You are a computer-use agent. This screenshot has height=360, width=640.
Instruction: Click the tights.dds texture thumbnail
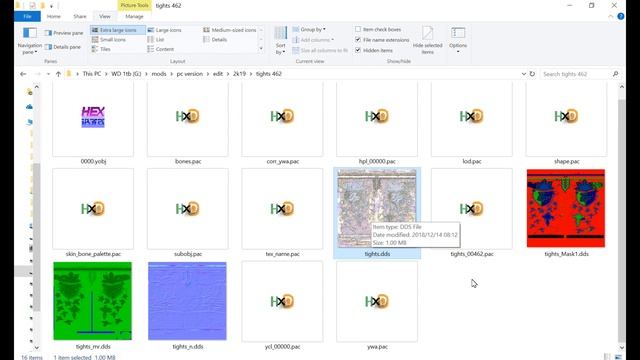tap(377, 209)
